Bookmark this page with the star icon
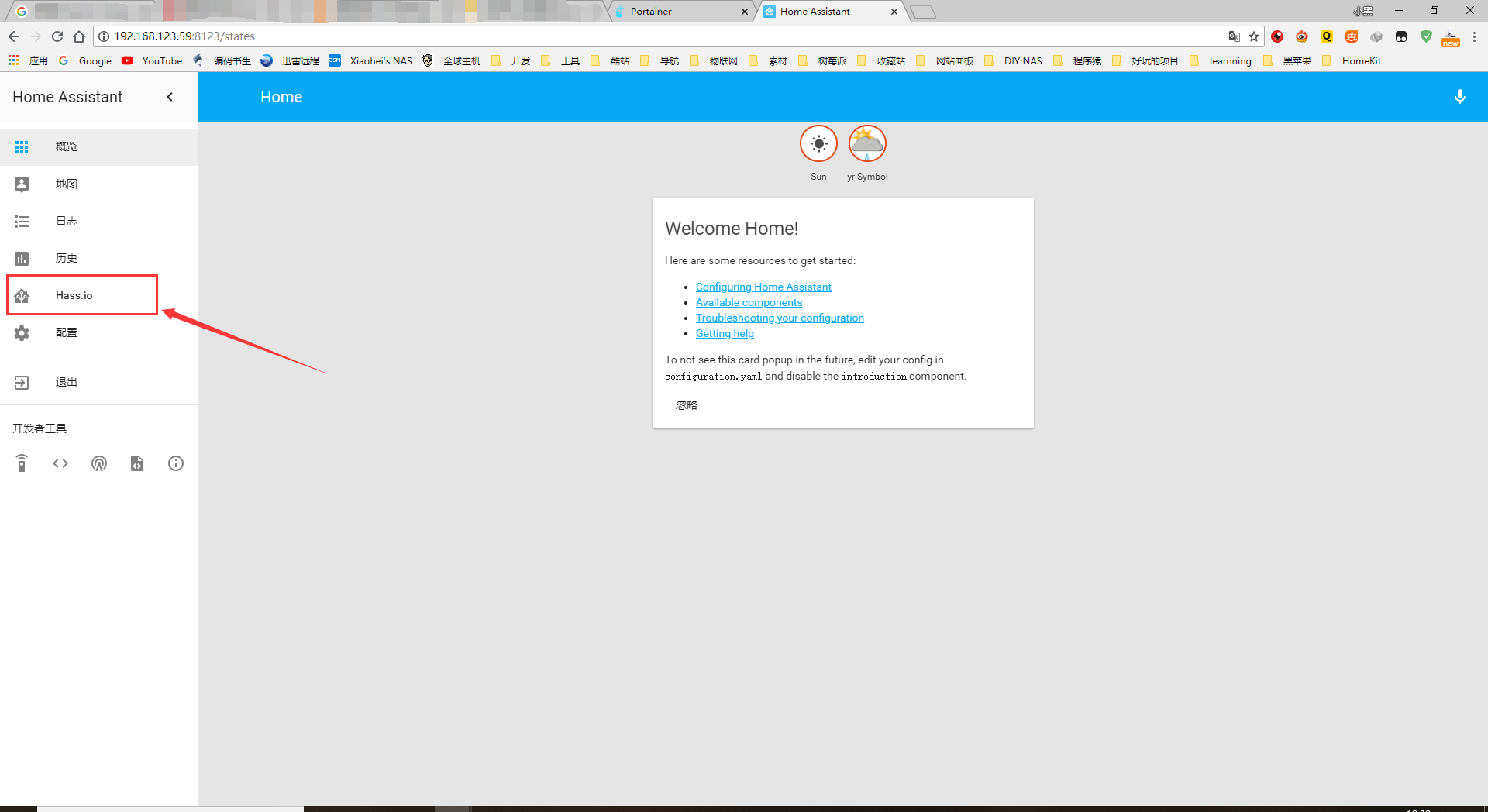This screenshot has height=812, width=1488. (x=1254, y=36)
